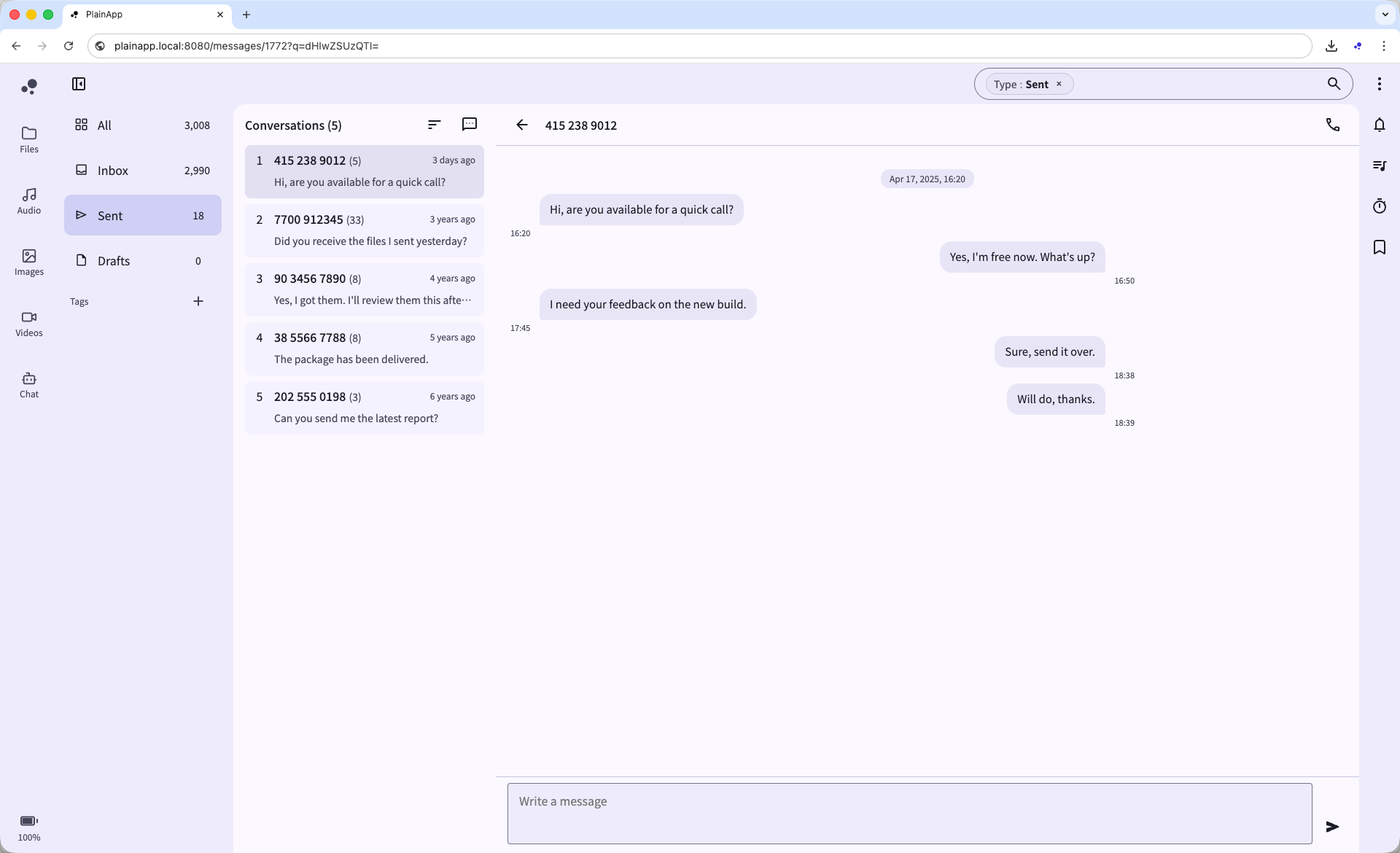Collapse the sidebar panel toggle

tap(79, 84)
